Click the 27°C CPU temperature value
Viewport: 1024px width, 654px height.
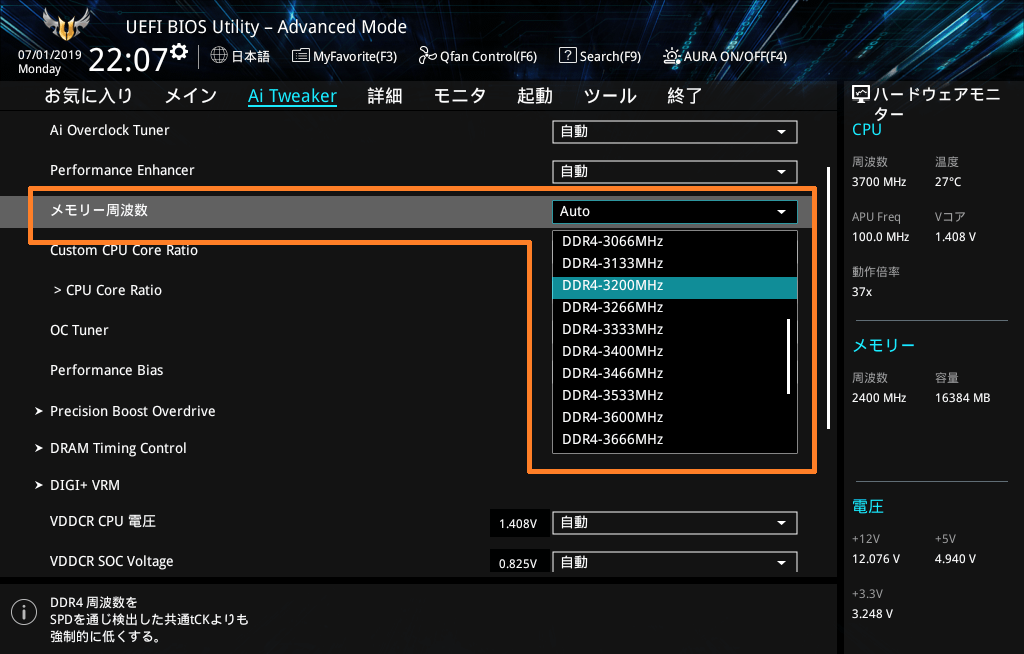(948, 182)
